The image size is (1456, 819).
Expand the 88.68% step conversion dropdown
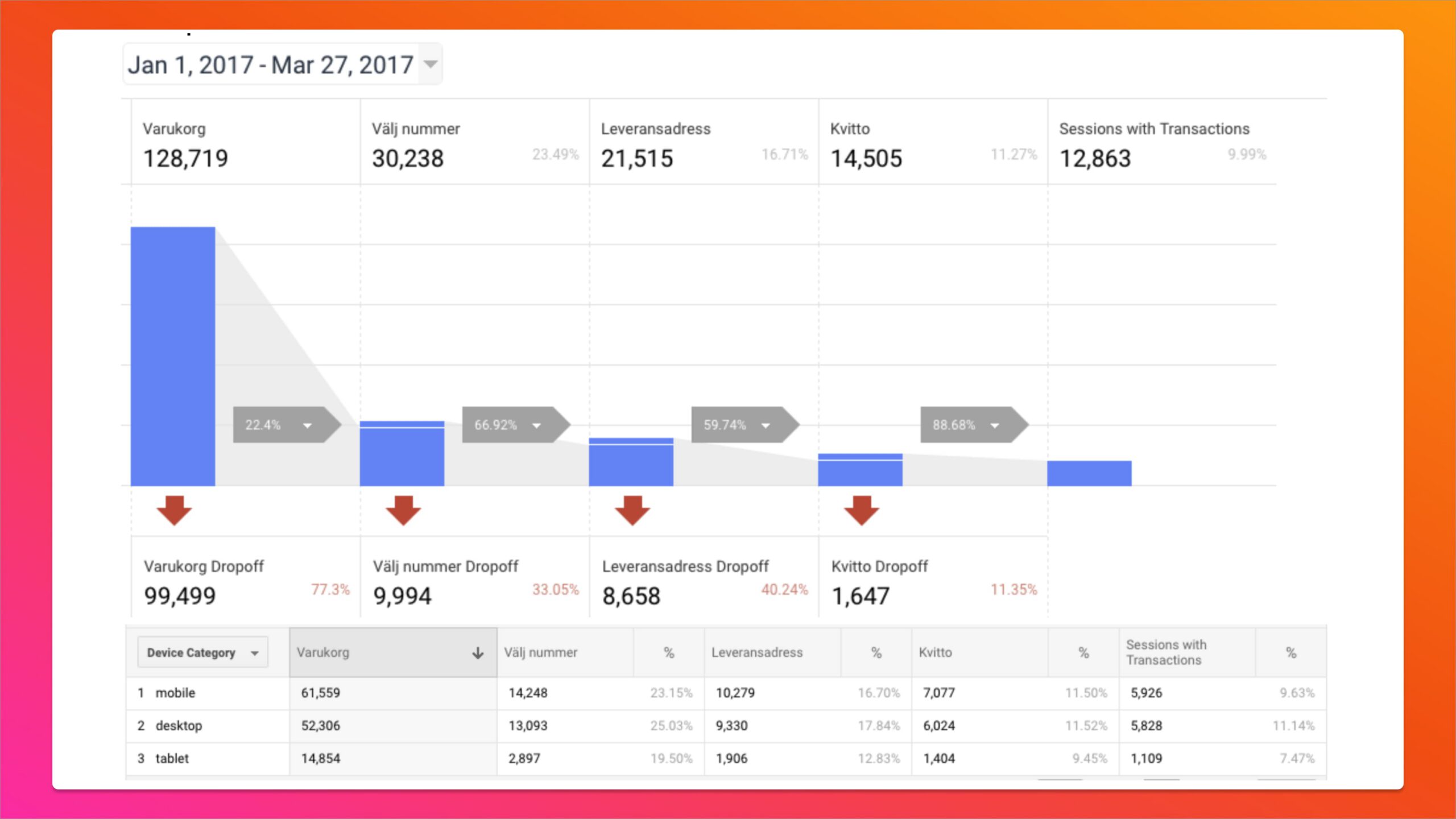click(995, 425)
